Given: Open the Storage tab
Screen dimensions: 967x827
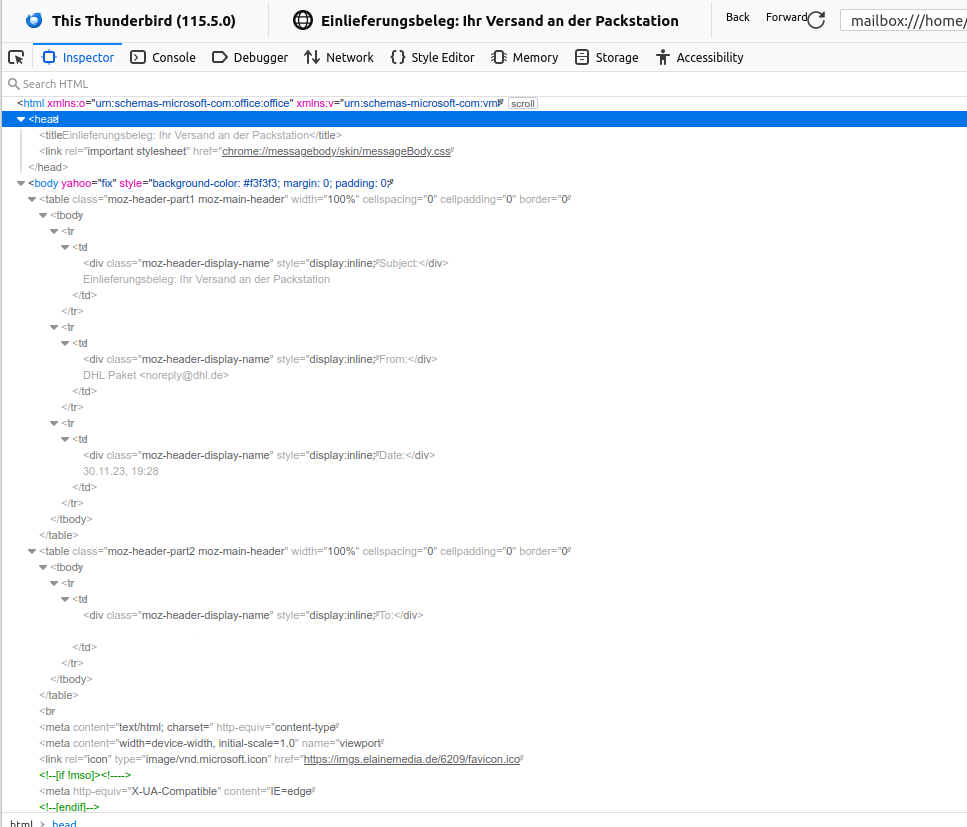Looking at the screenshot, I should pos(607,57).
